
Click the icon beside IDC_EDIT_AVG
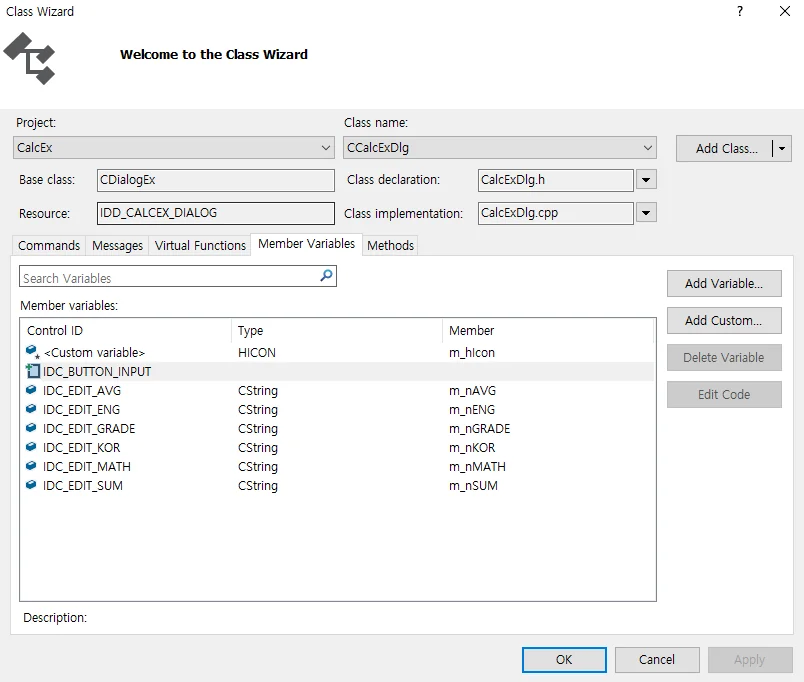(31, 390)
